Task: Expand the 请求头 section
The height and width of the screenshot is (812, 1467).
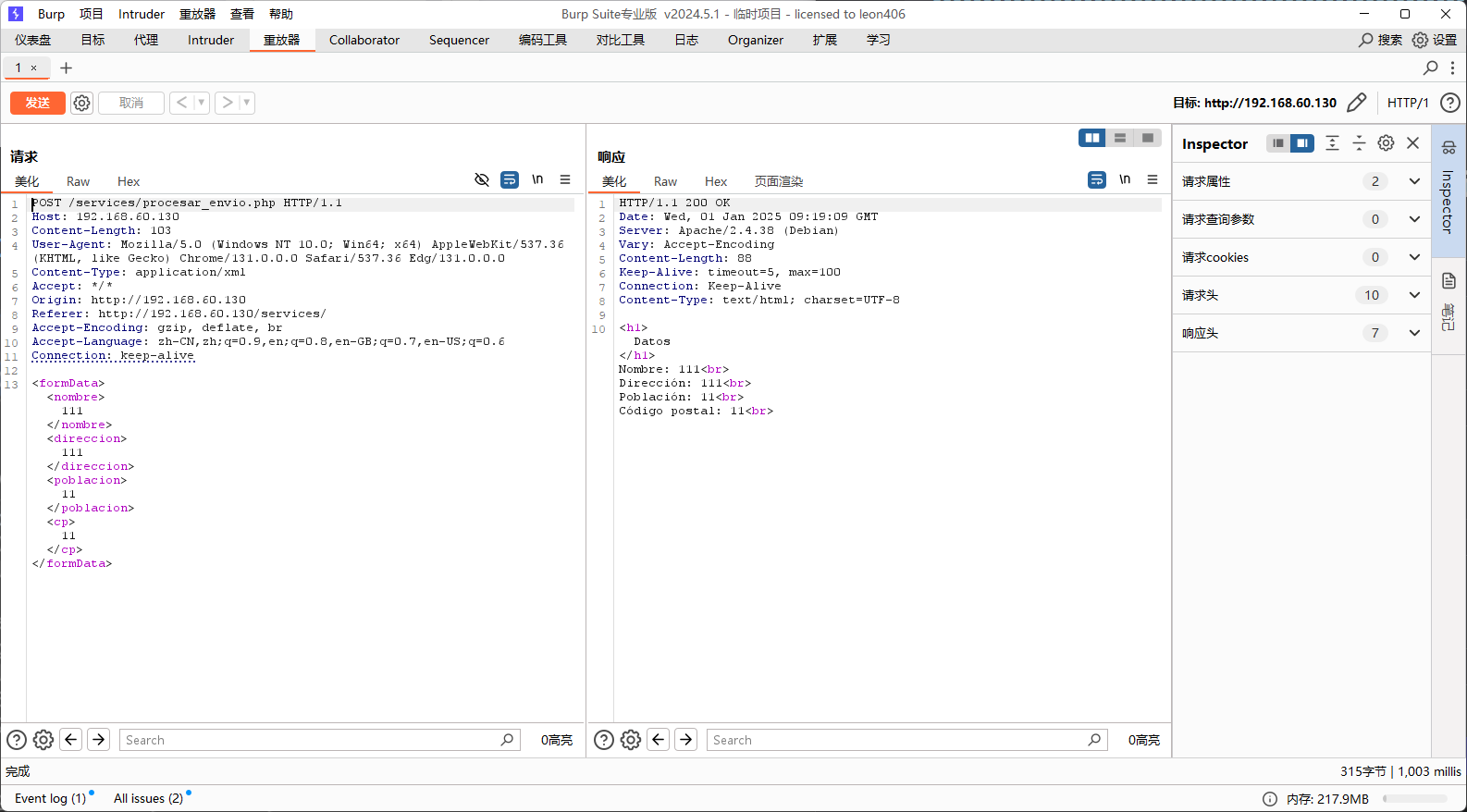Action: (x=1413, y=295)
